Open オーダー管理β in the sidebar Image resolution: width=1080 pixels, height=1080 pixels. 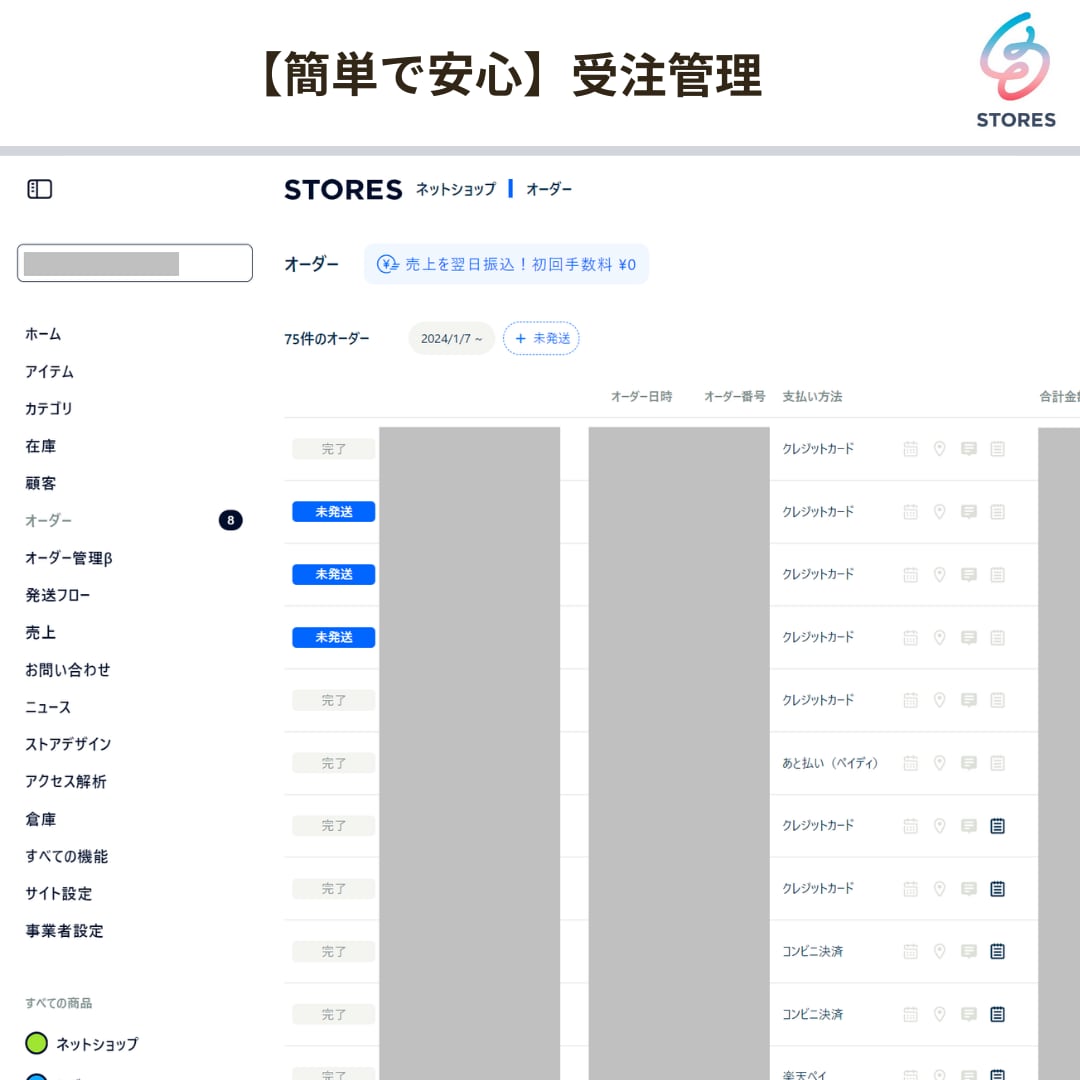[x=68, y=558]
